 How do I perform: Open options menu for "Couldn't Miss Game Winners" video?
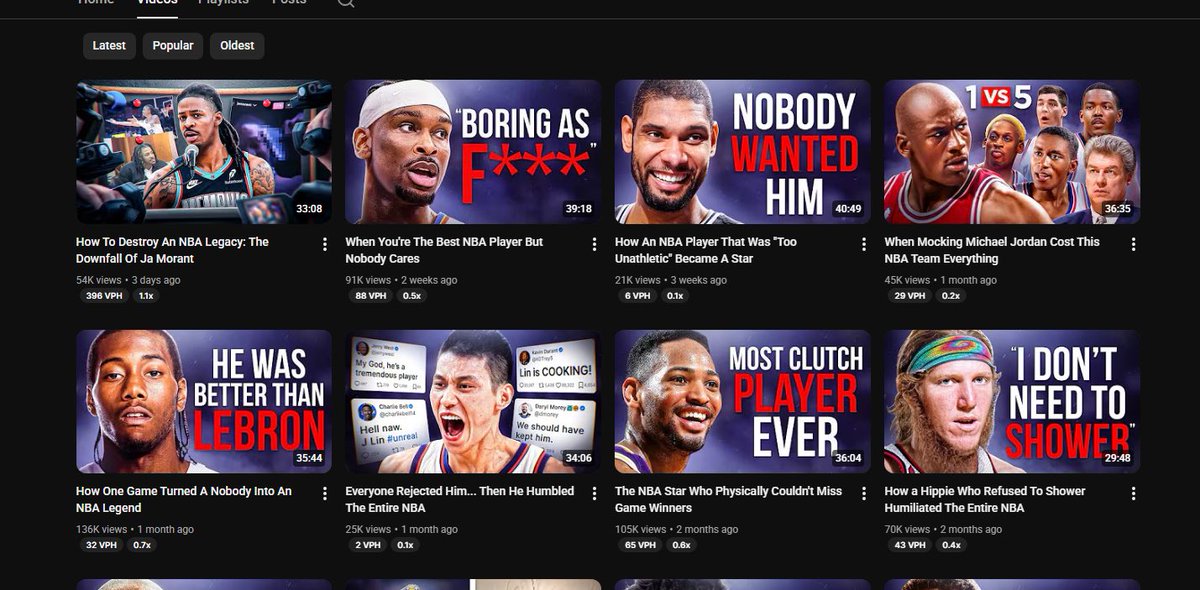pyautogui.click(x=863, y=493)
